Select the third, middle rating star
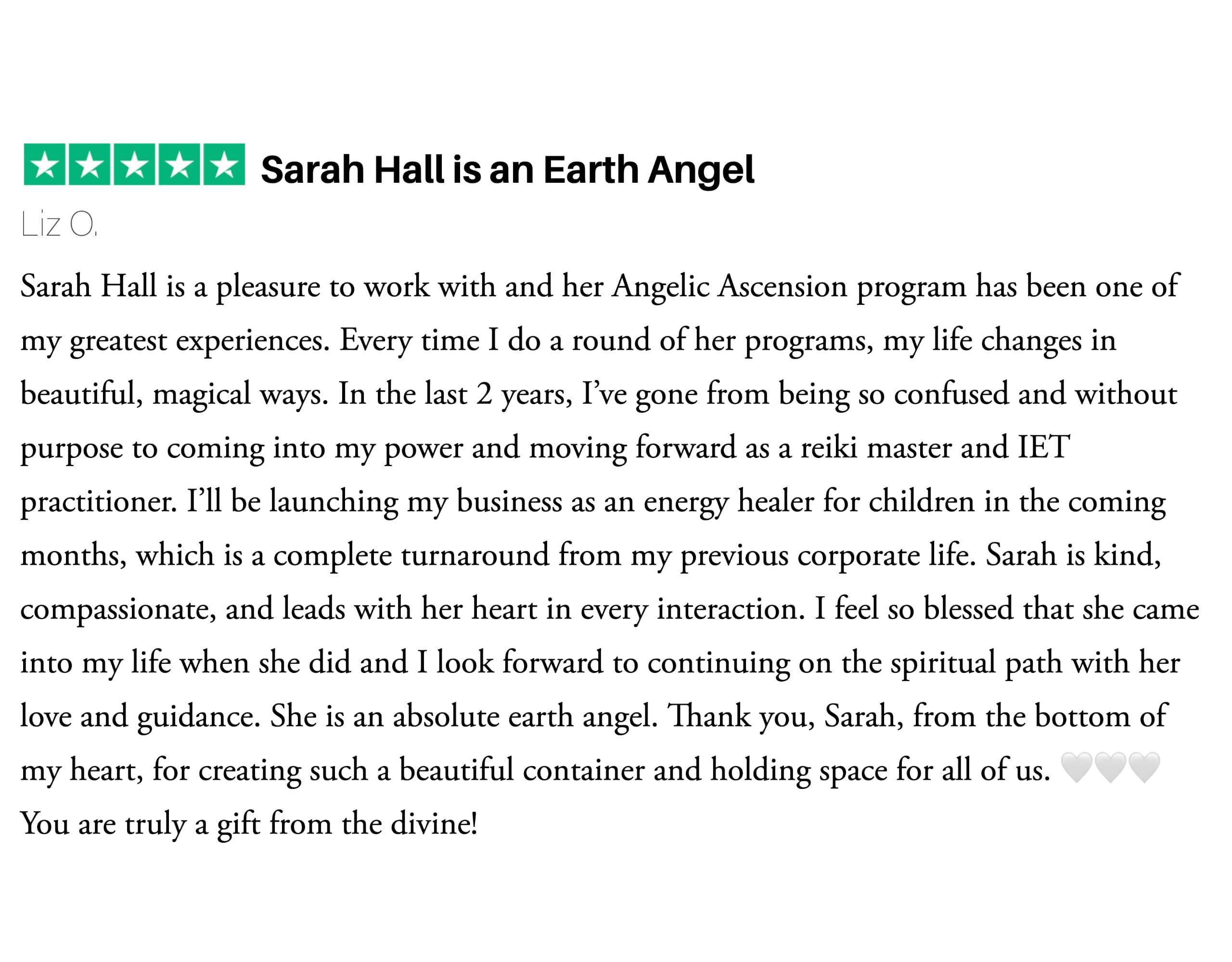The width and height of the screenshot is (1232, 962). (x=134, y=164)
